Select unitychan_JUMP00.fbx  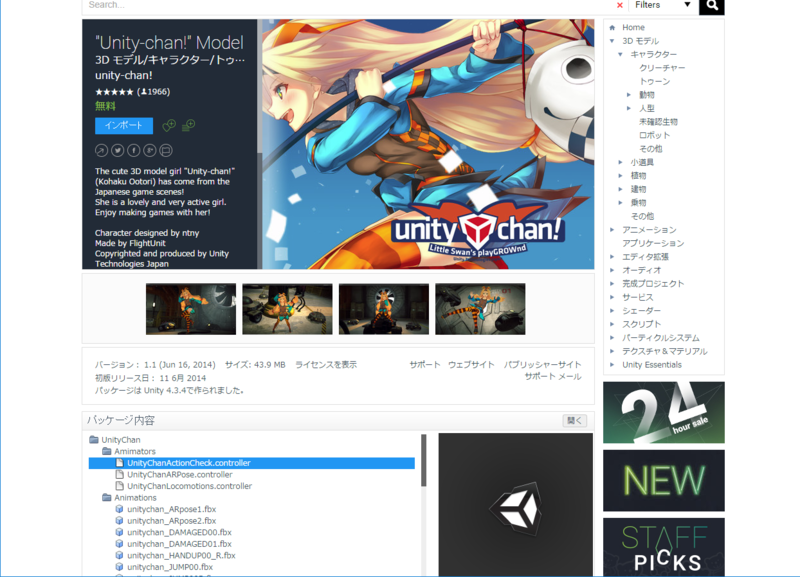point(170,567)
